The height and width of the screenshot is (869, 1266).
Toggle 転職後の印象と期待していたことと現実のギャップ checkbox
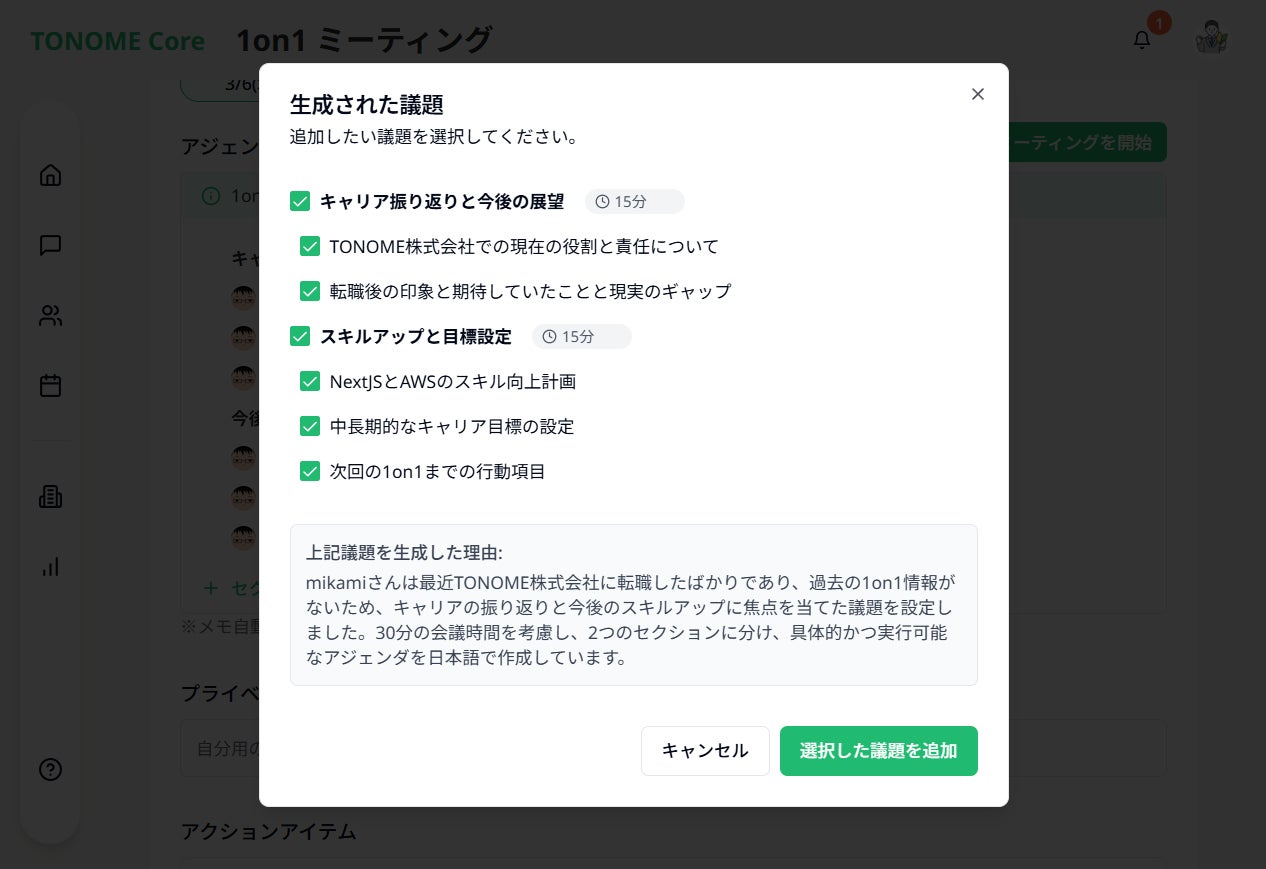click(x=310, y=291)
